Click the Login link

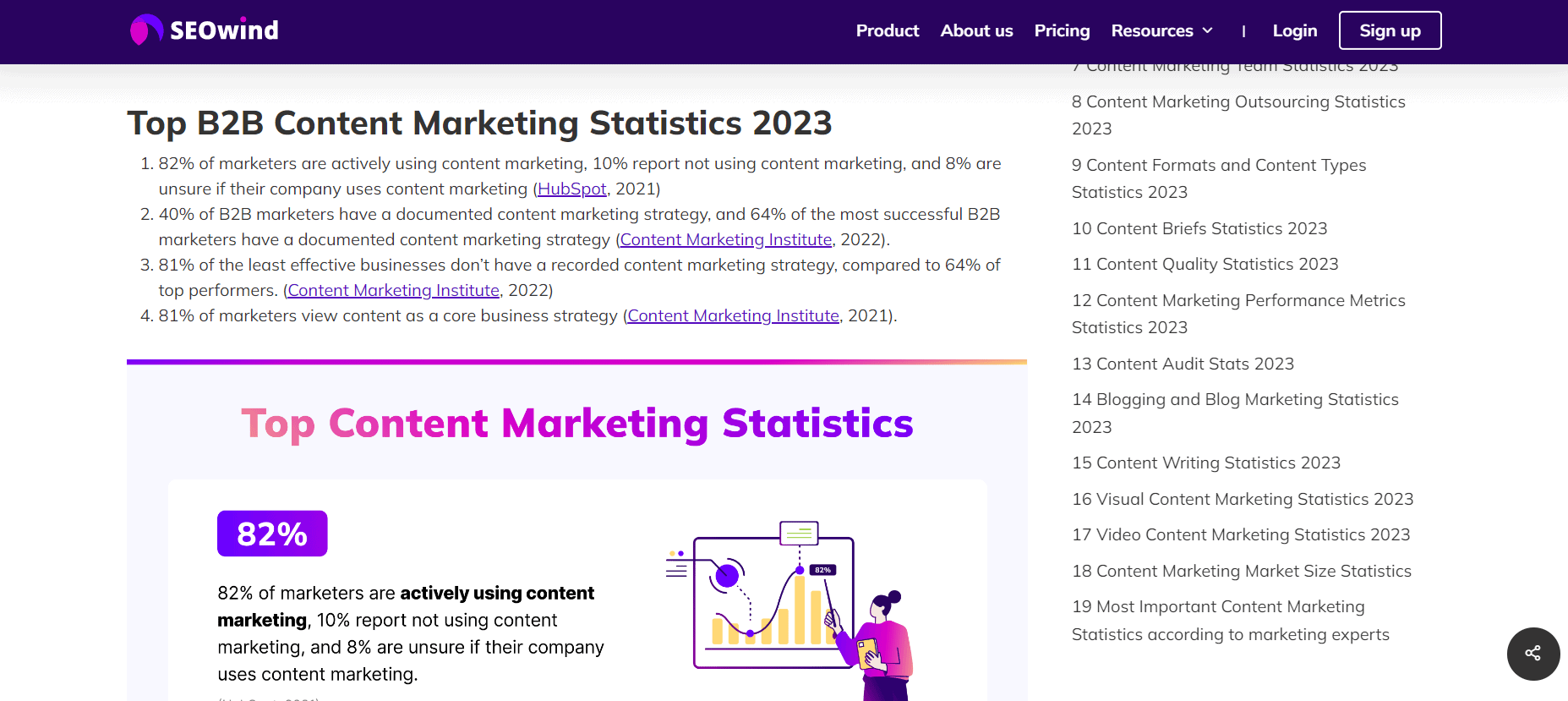(1294, 30)
